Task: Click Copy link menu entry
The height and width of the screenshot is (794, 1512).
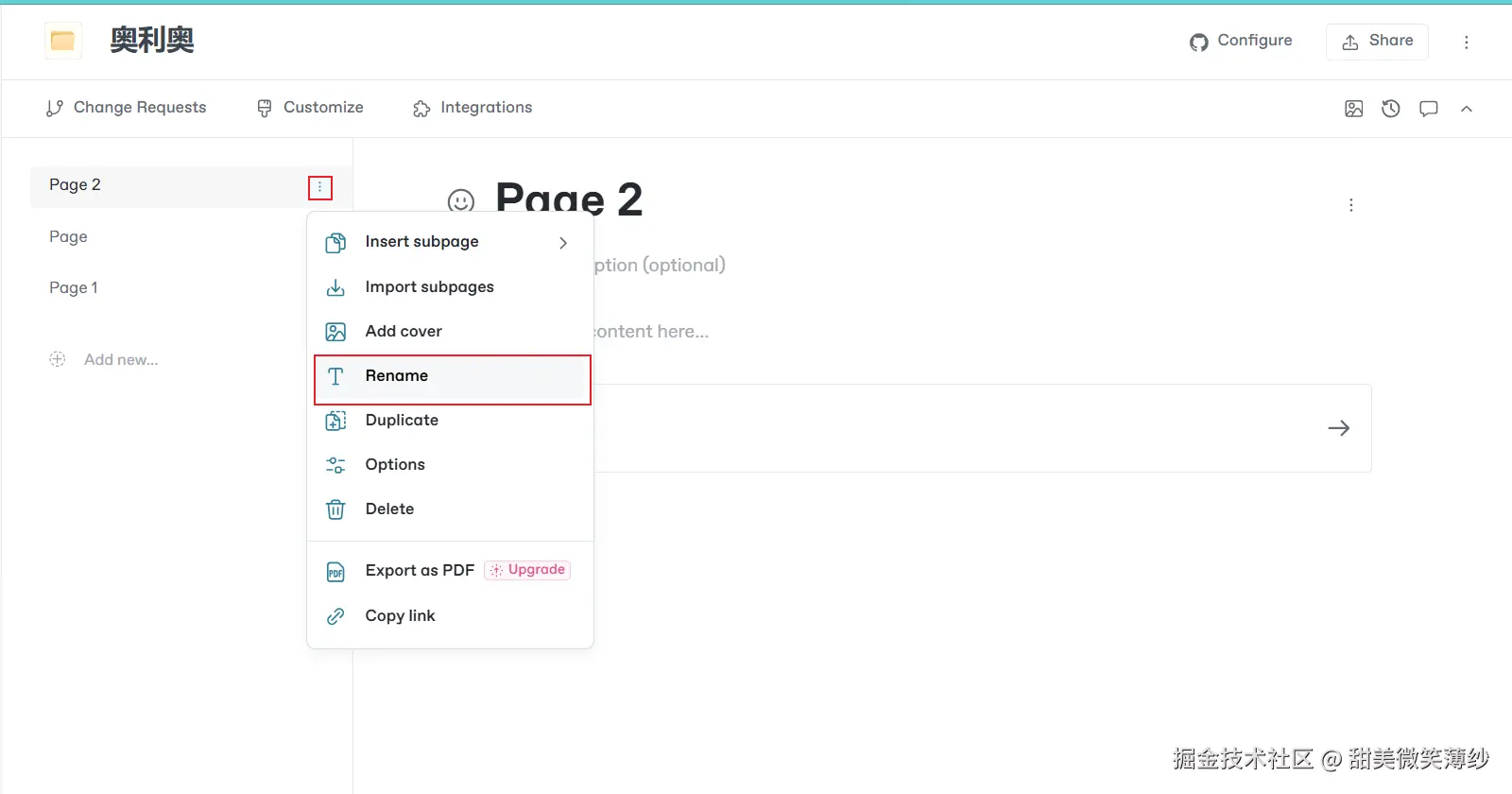Action: pyautogui.click(x=400, y=616)
